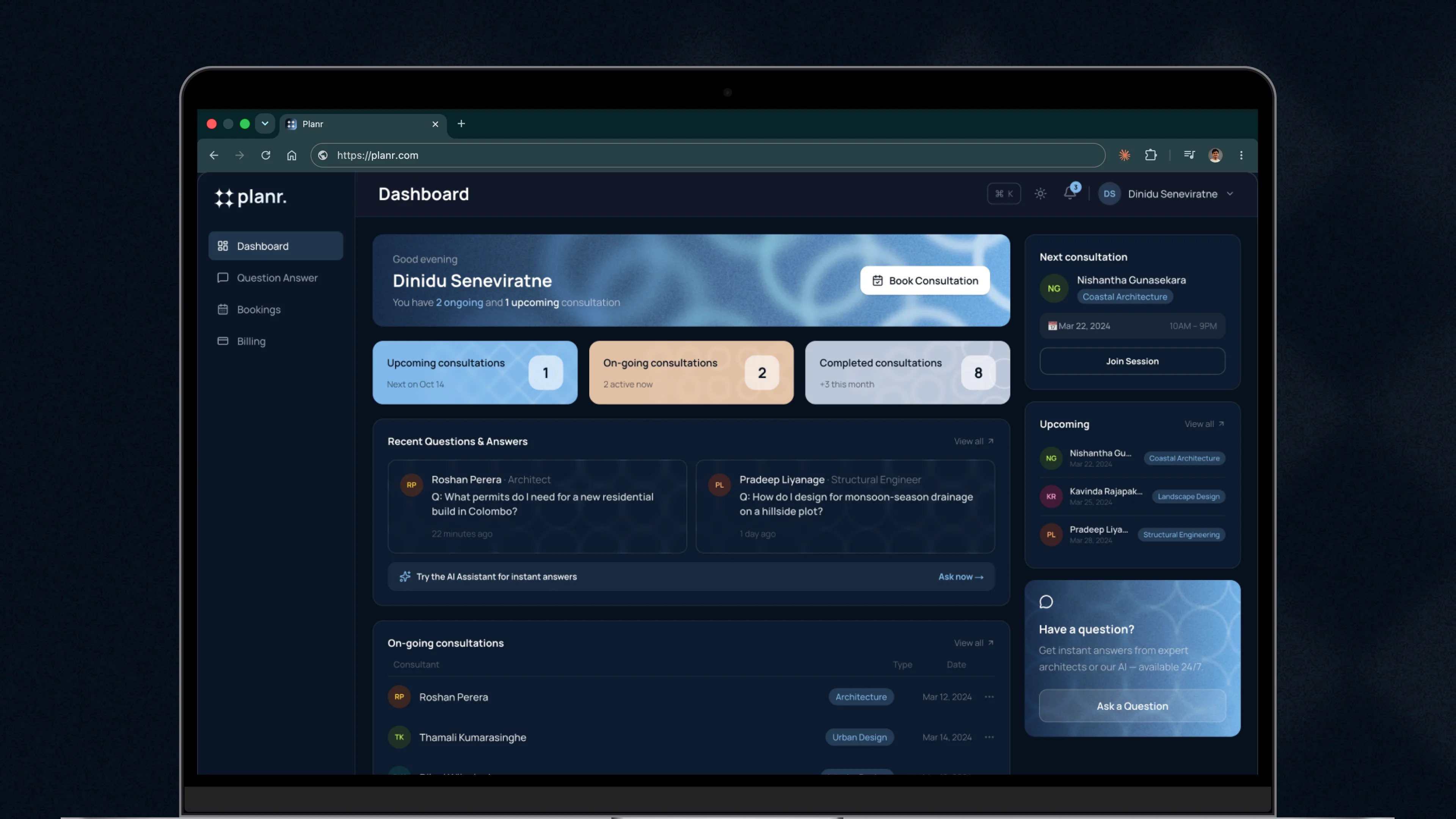Screen dimensions: 1456x819
Task: Click Book Consultation button
Action: (x=925, y=280)
